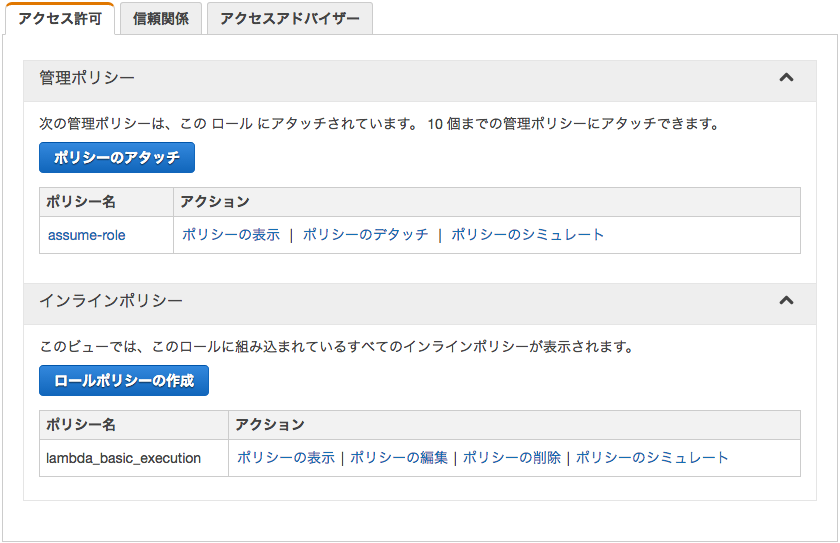Delete lambda_basic_execution via ポリシーの削除
The image size is (840, 543).
[x=512, y=457]
